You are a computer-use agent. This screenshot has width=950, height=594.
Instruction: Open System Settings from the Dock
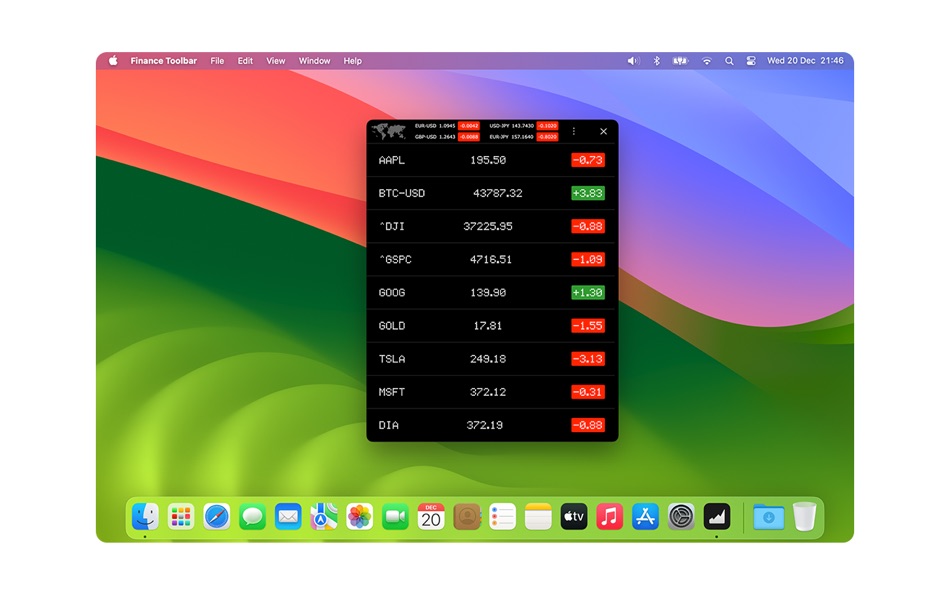[681, 517]
